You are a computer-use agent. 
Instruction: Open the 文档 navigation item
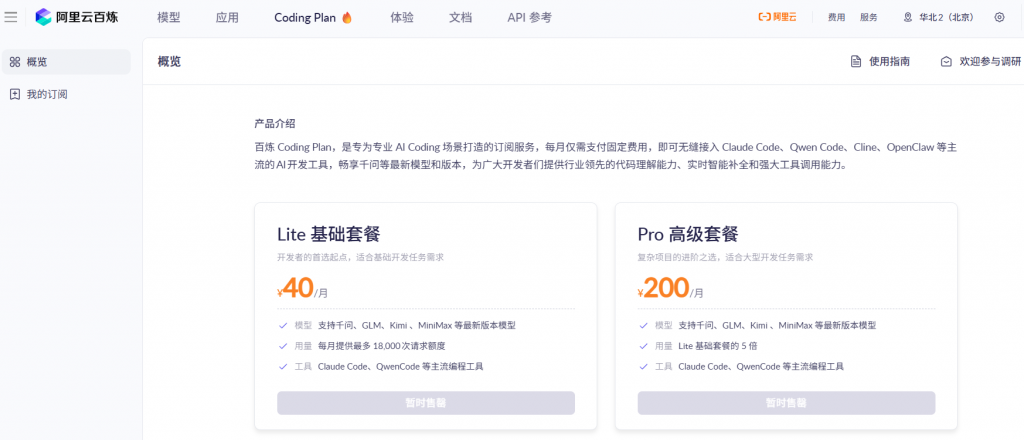[x=460, y=17]
